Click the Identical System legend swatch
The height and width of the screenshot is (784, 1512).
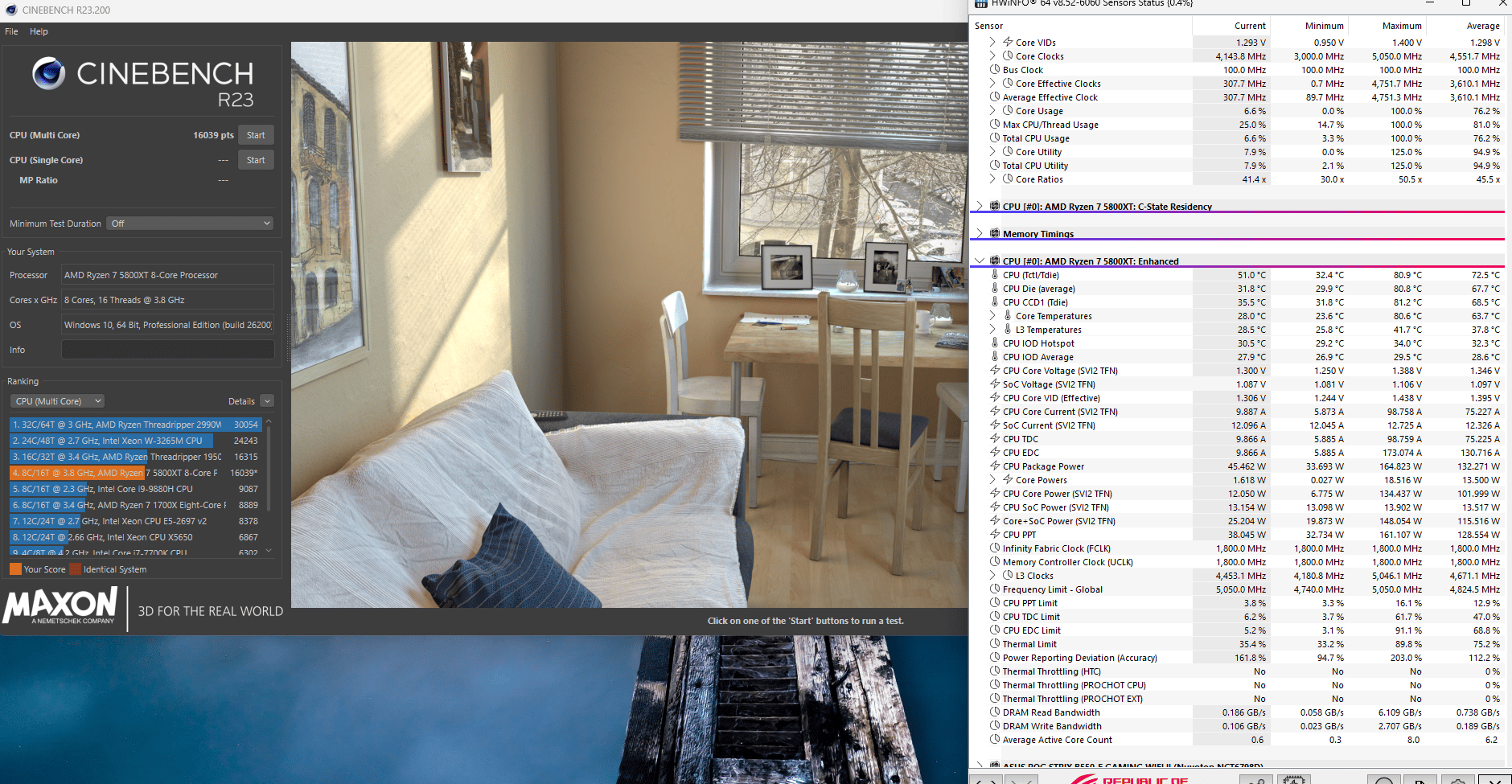tap(76, 569)
